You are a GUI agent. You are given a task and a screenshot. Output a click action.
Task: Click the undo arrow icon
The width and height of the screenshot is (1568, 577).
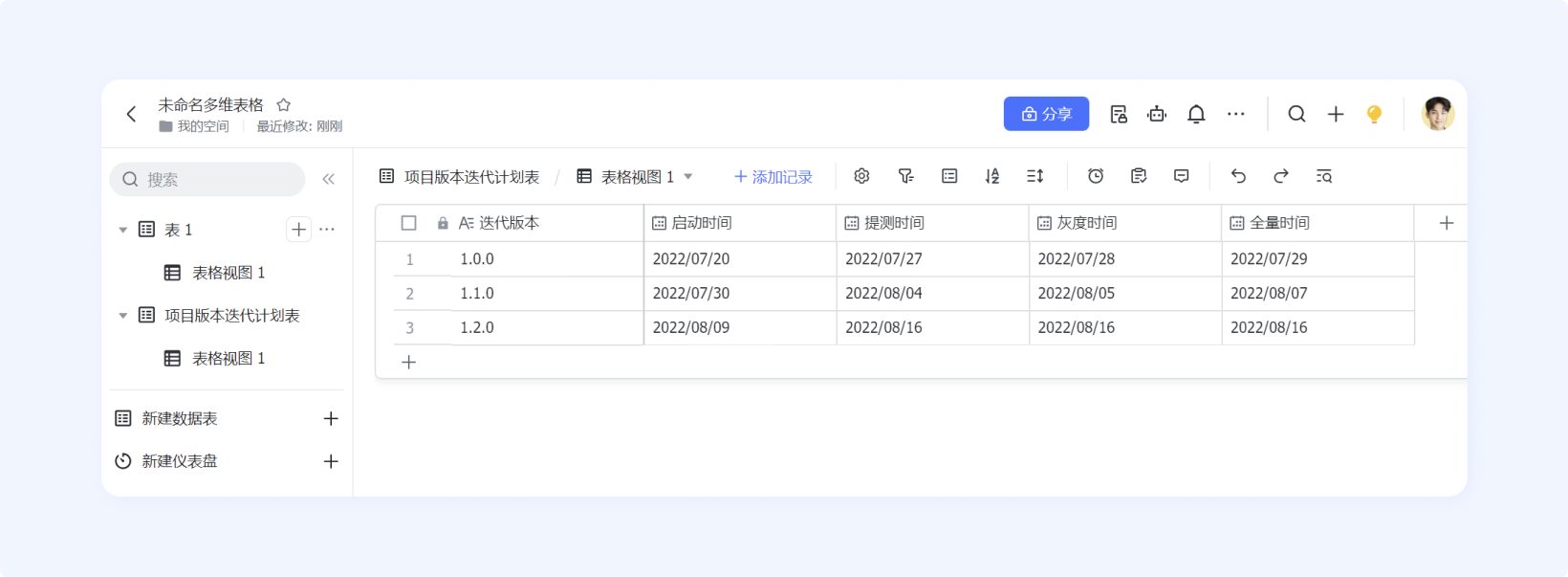point(1238,176)
